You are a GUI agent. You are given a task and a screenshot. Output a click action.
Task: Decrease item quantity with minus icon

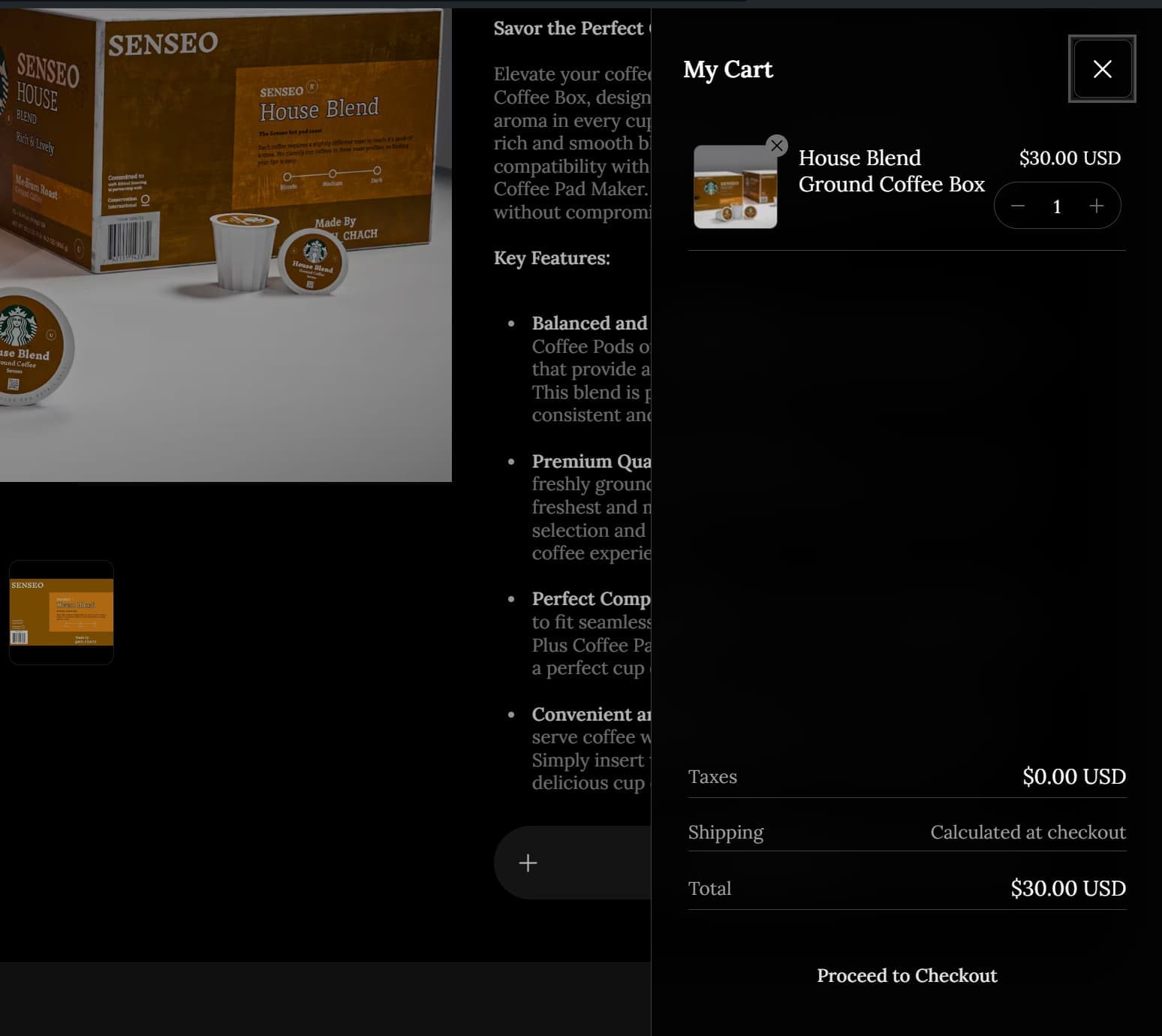point(1018,206)
